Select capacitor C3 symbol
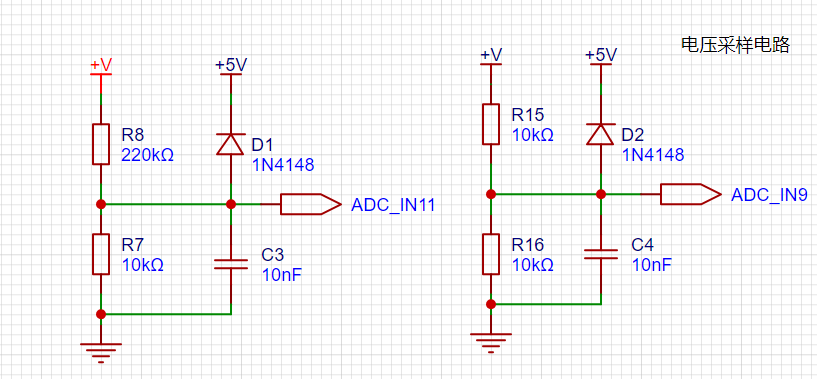This screenshot has height=379, width=817. 230,264
